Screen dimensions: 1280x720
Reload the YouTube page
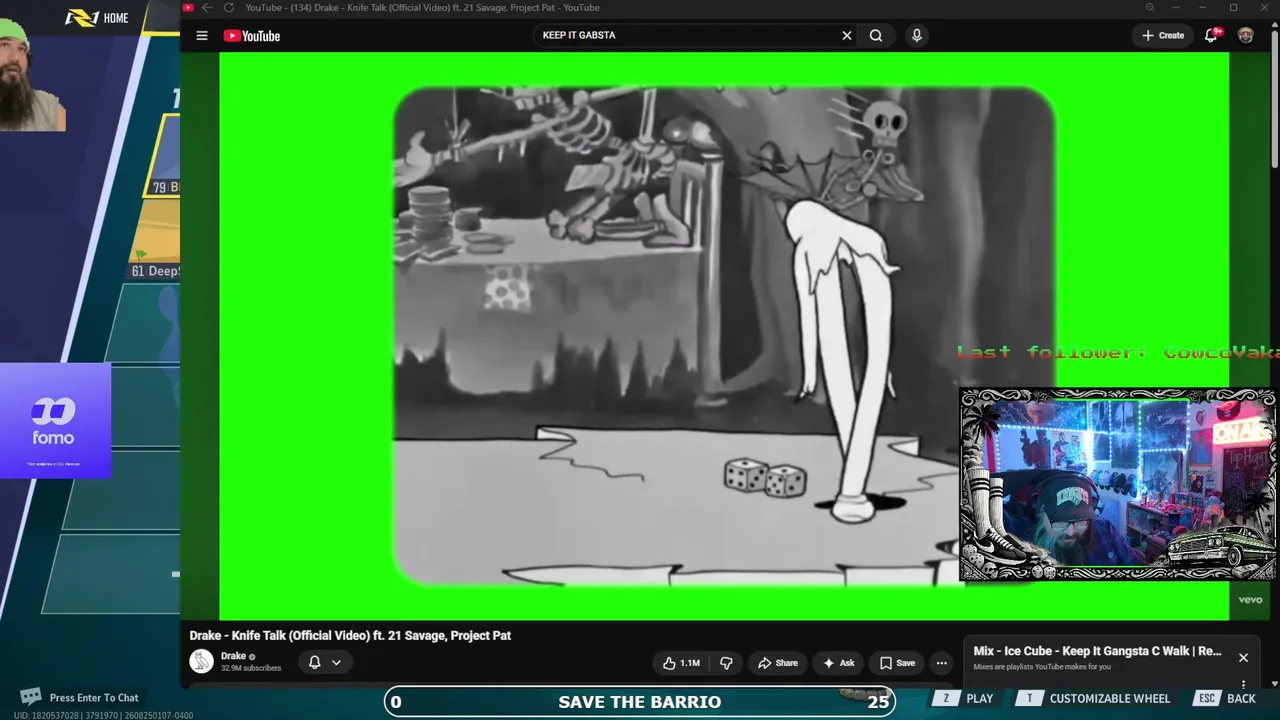(228, 8)
